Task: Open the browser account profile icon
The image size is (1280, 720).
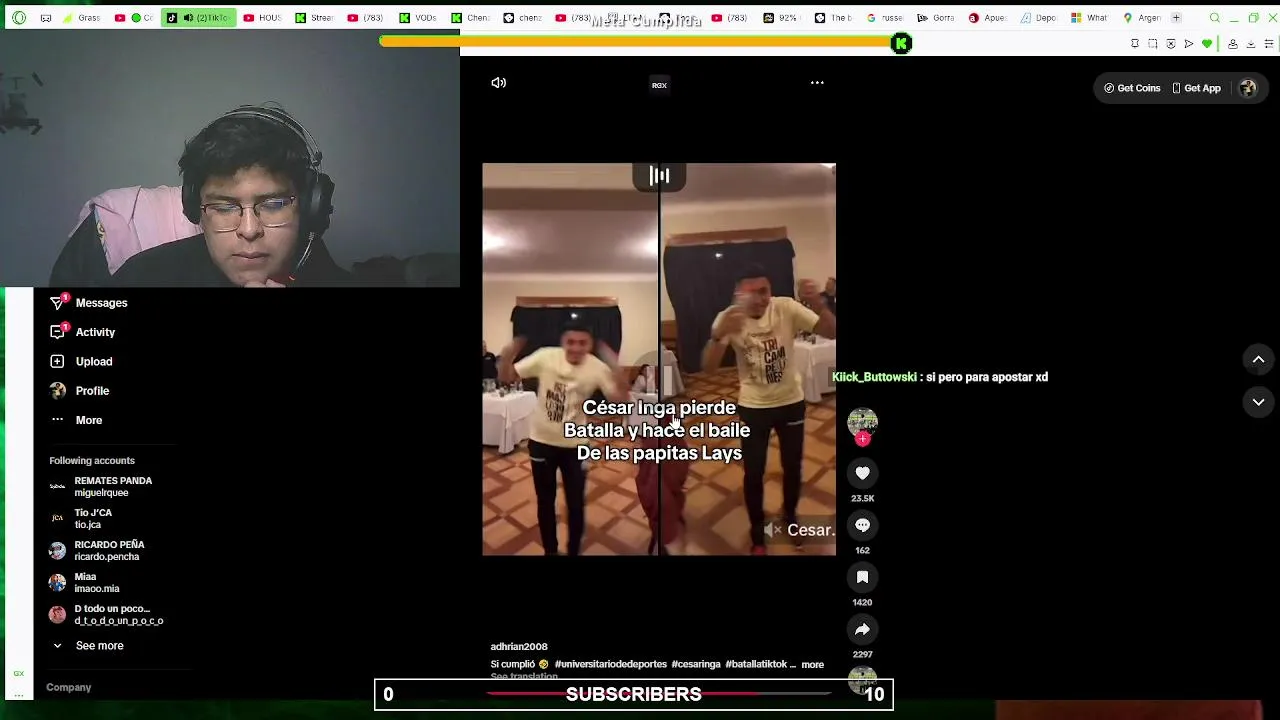Action: tap(1233, 44)
